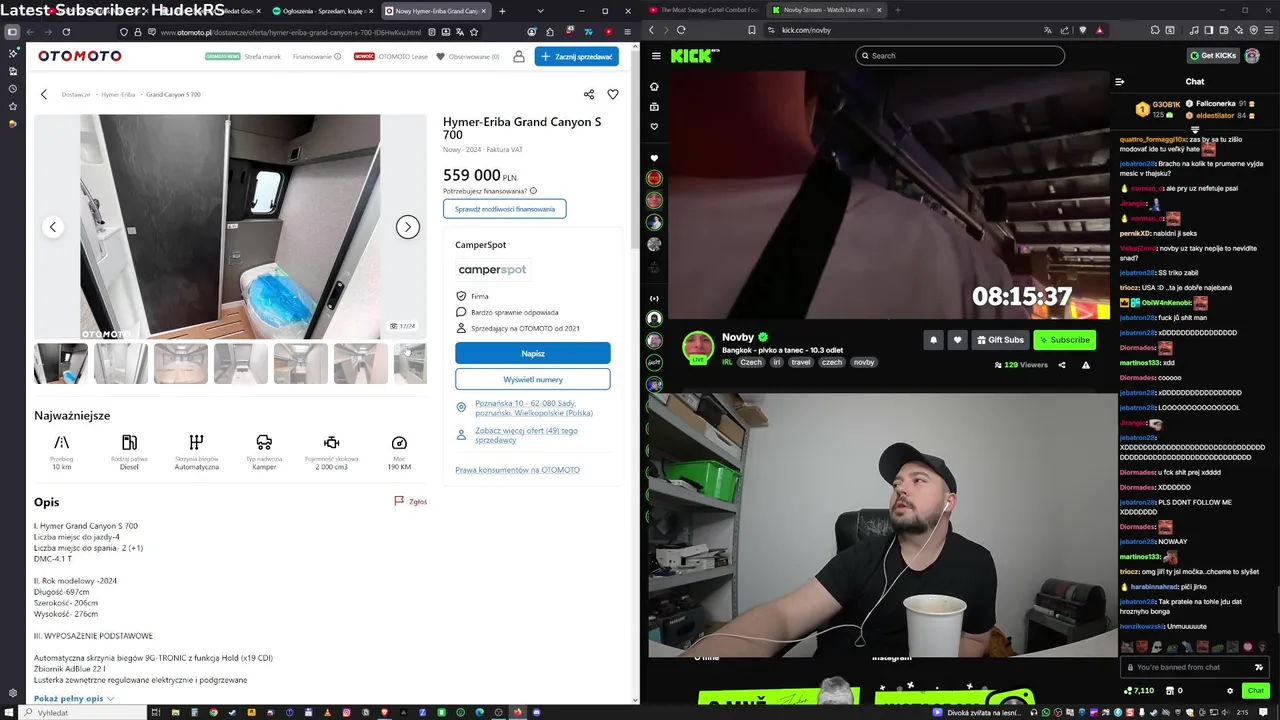Open Prawa konsumentów na OTOMOTO link
Screen dimensions: 1280x720
pyautogui.click(x=517, y=470)
